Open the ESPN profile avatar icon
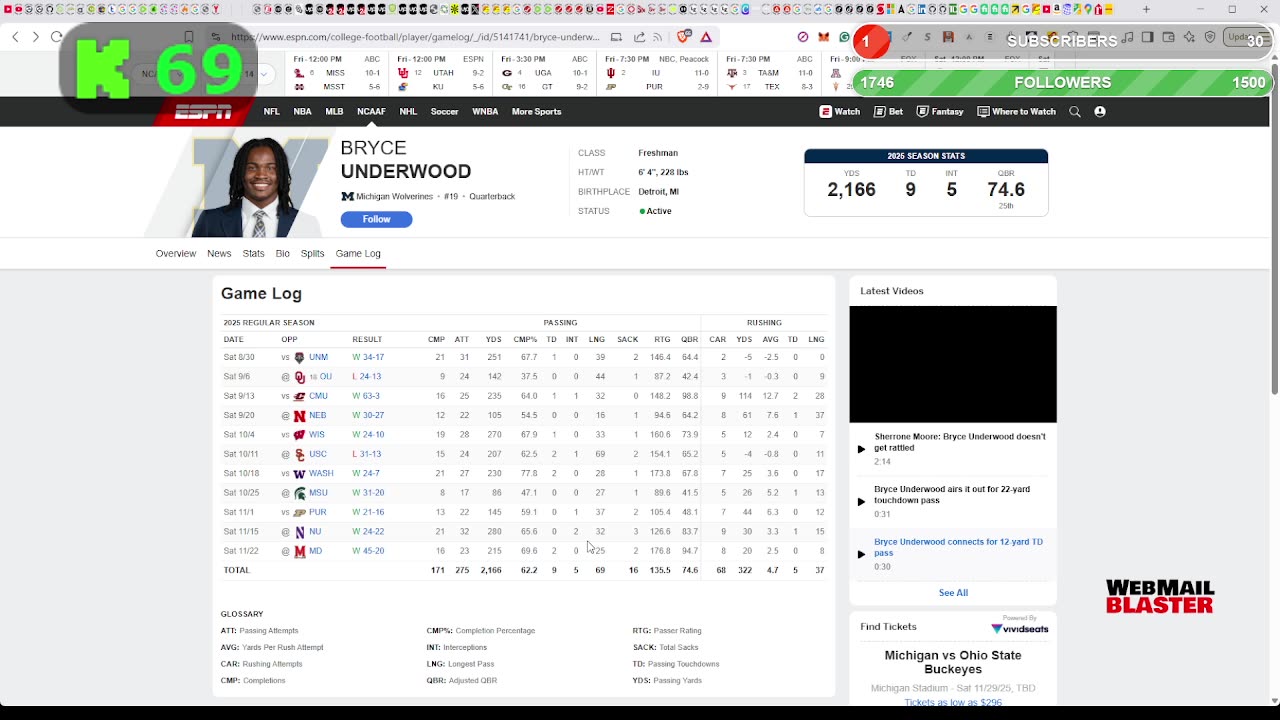 coord(1100,112)
